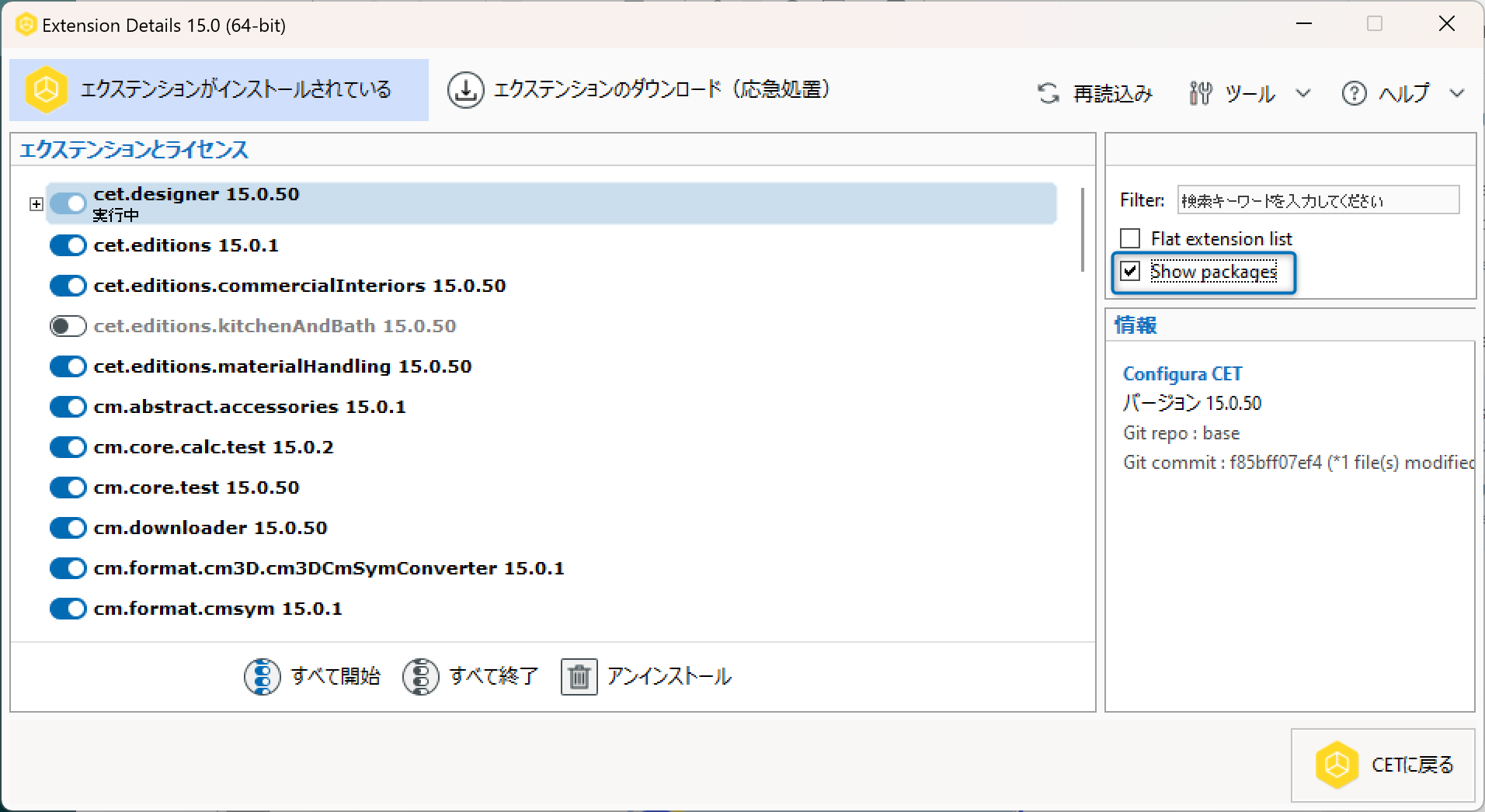Click the extension list vertical scrollbar
This screenshot has width=1485, height=812.
tap(1083, 229)
